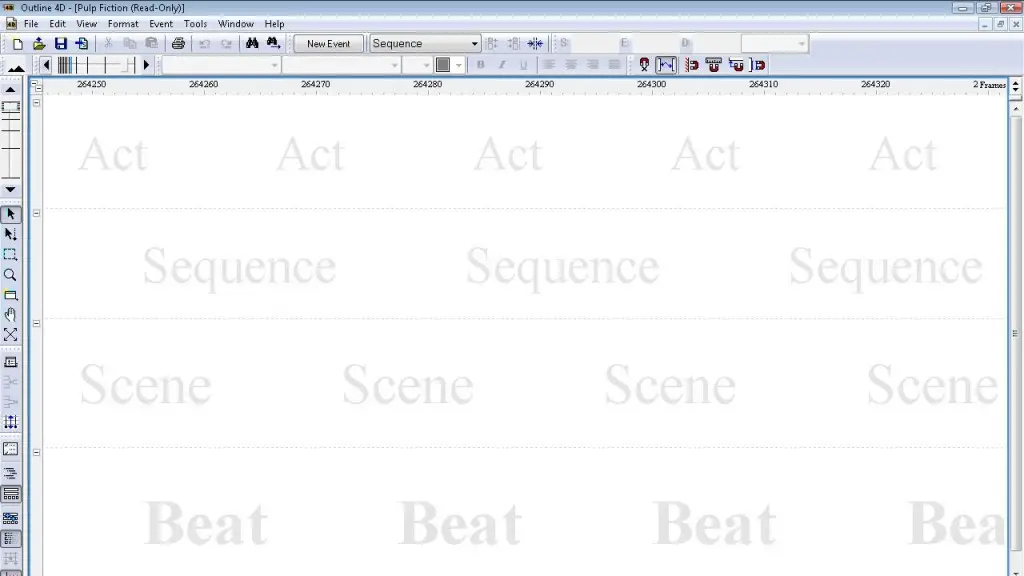Select the dashed marquee selection tool
The width and height of the screenshot is (1024, 576).
pyautogui.click(x=11, y=255)
